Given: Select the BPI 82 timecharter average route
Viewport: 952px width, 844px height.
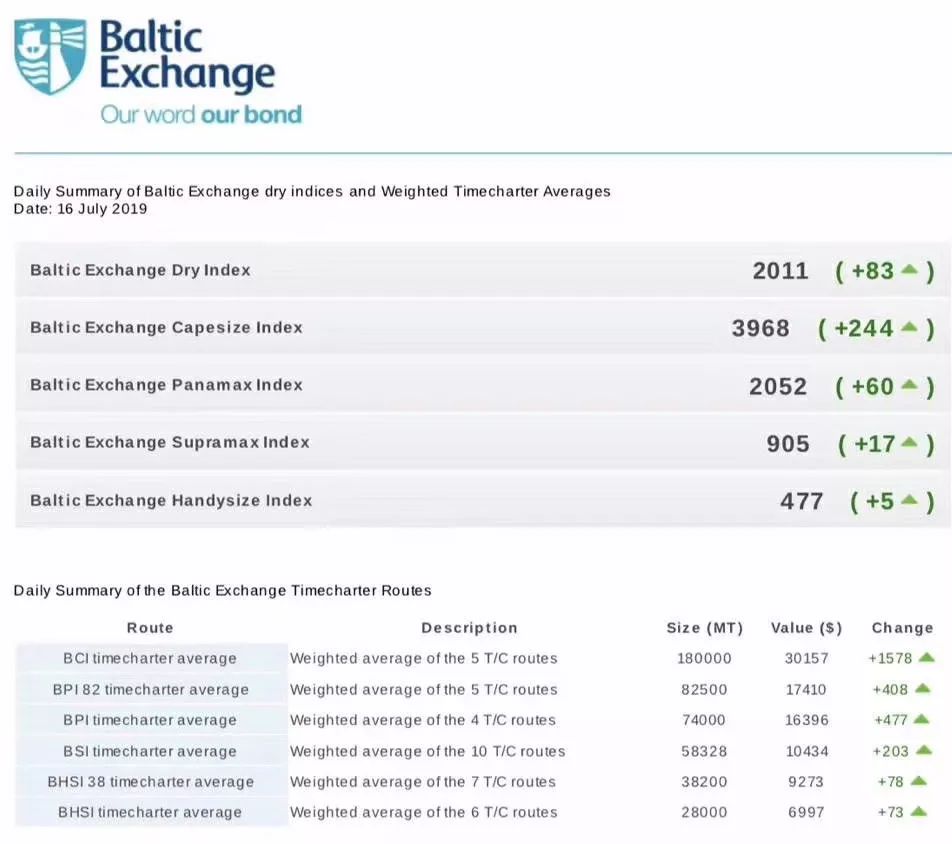Looking at the screenshot, I should click(x=150, y=690).
